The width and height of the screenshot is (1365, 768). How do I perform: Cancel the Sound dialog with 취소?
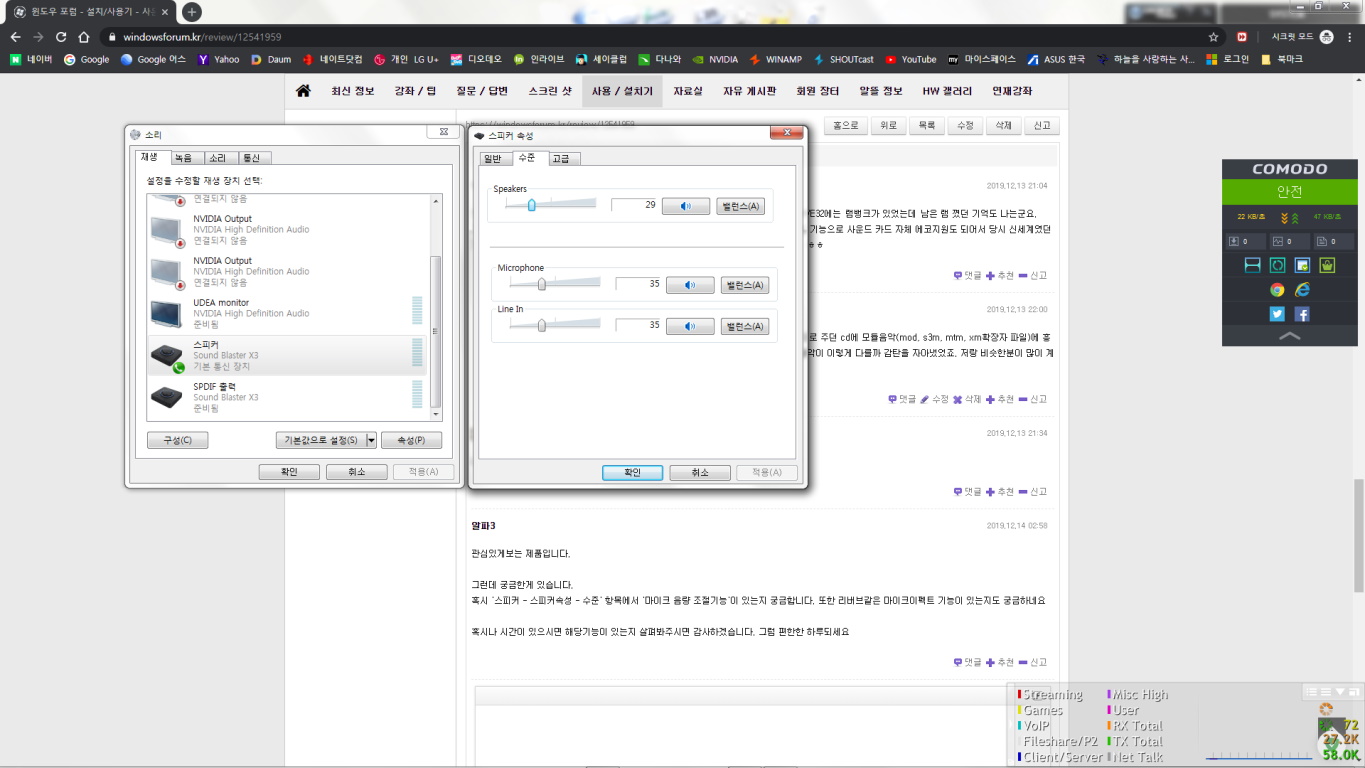point(357,472)
